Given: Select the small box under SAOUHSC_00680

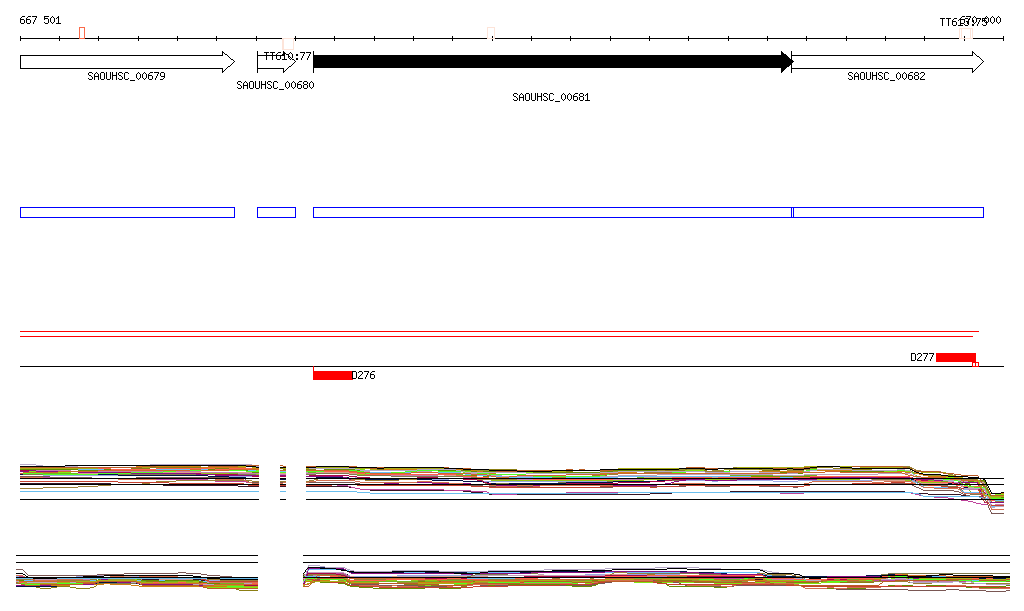Looking at the screenshot, I should [276, 212].
